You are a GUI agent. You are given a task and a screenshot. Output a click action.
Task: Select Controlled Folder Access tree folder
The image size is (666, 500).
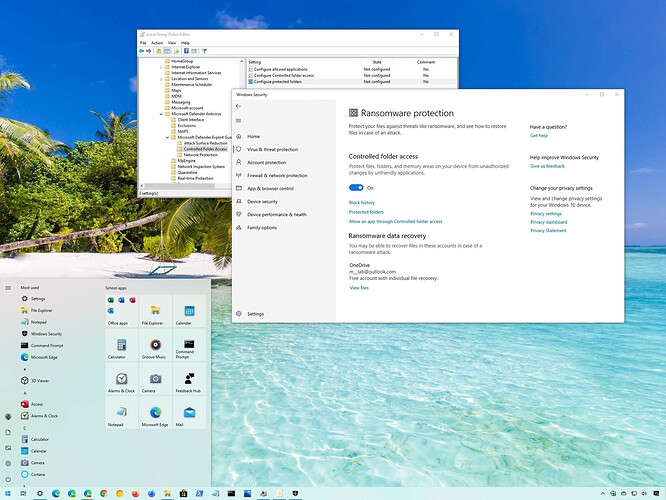click(x=205, y=149)
